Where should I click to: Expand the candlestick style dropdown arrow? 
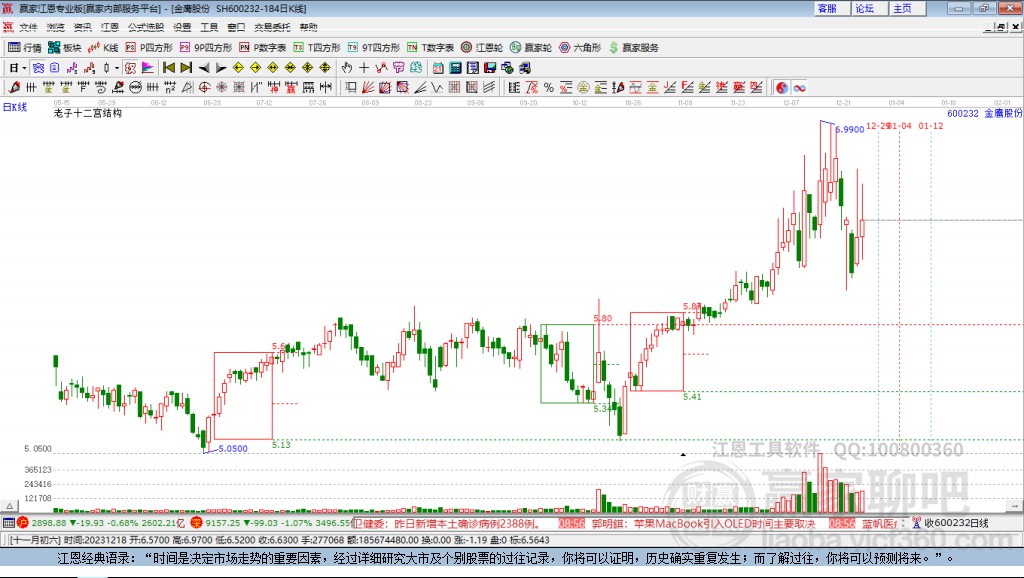[x=117, y=68]
